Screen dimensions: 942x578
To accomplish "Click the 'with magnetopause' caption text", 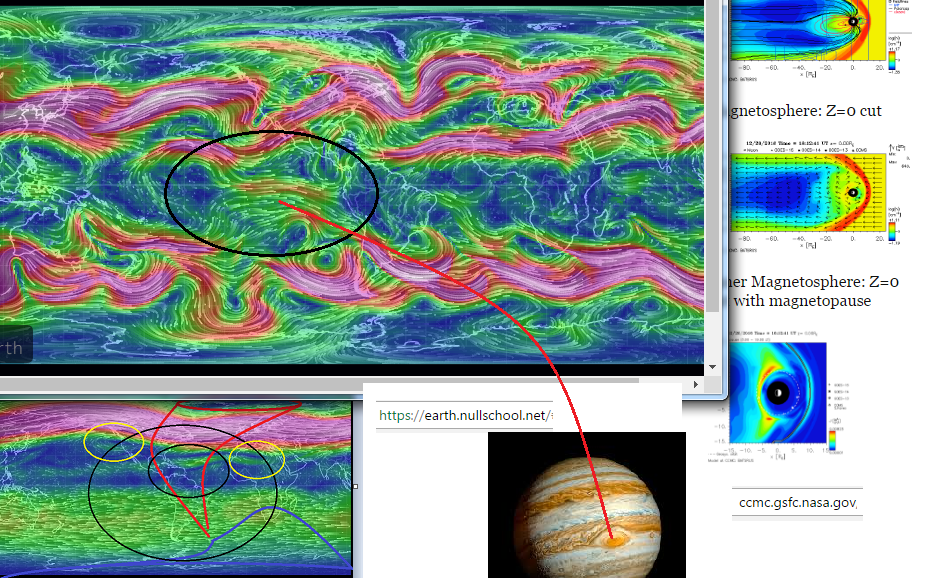I will [802, 300].
